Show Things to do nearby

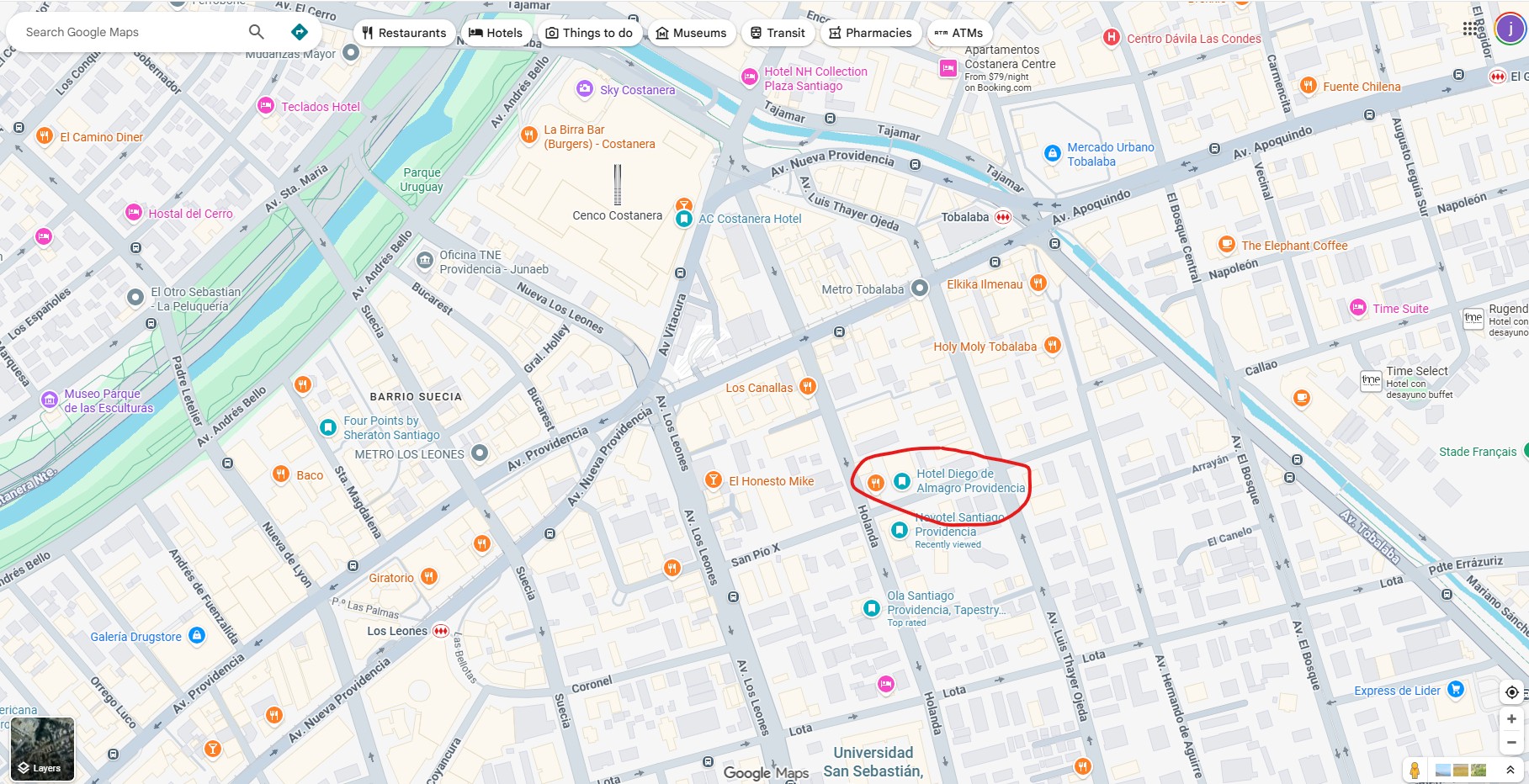pos(589,33)
